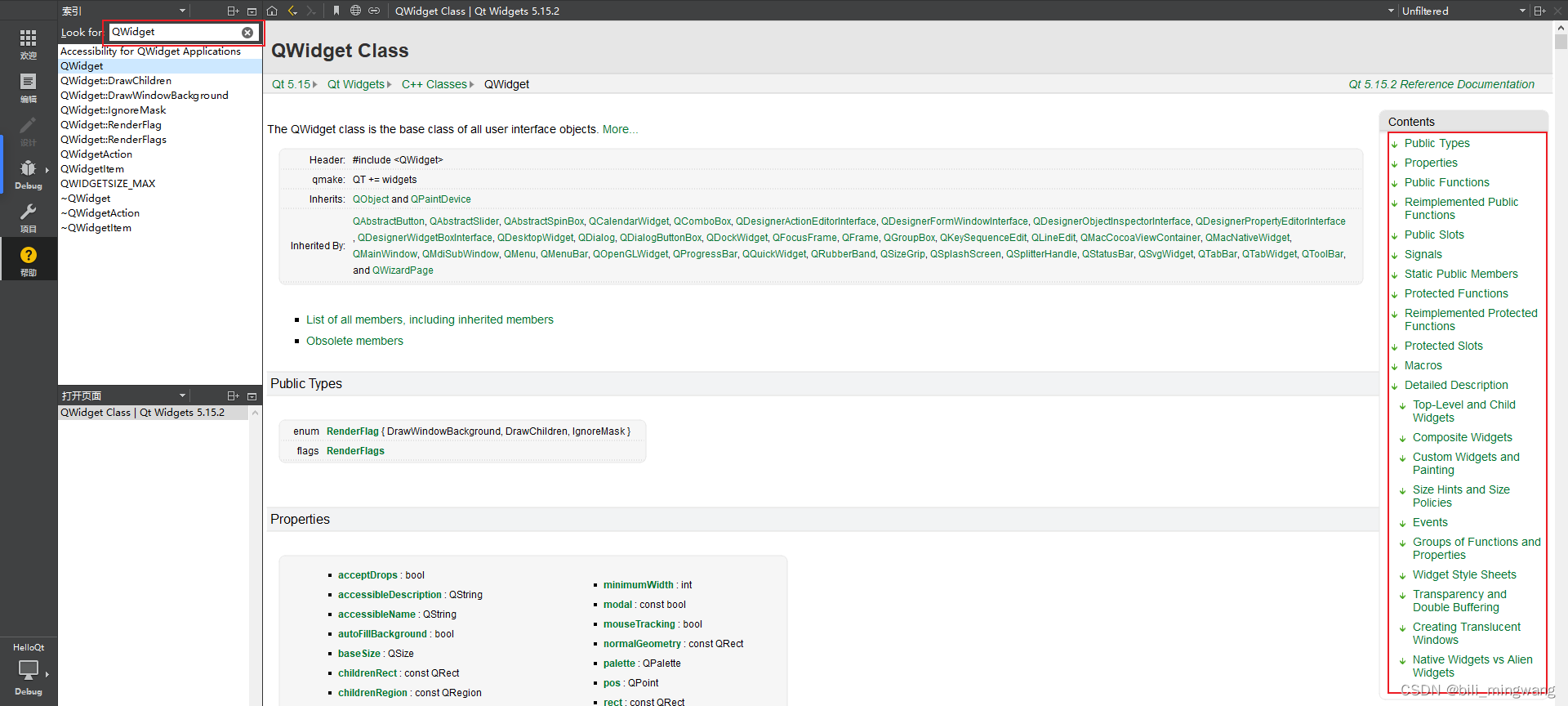Image resolution: width=1568 pixels, height=706 pixels.
Task: Switch to Edit mode in the sidebar
Action: click(29, 87)
